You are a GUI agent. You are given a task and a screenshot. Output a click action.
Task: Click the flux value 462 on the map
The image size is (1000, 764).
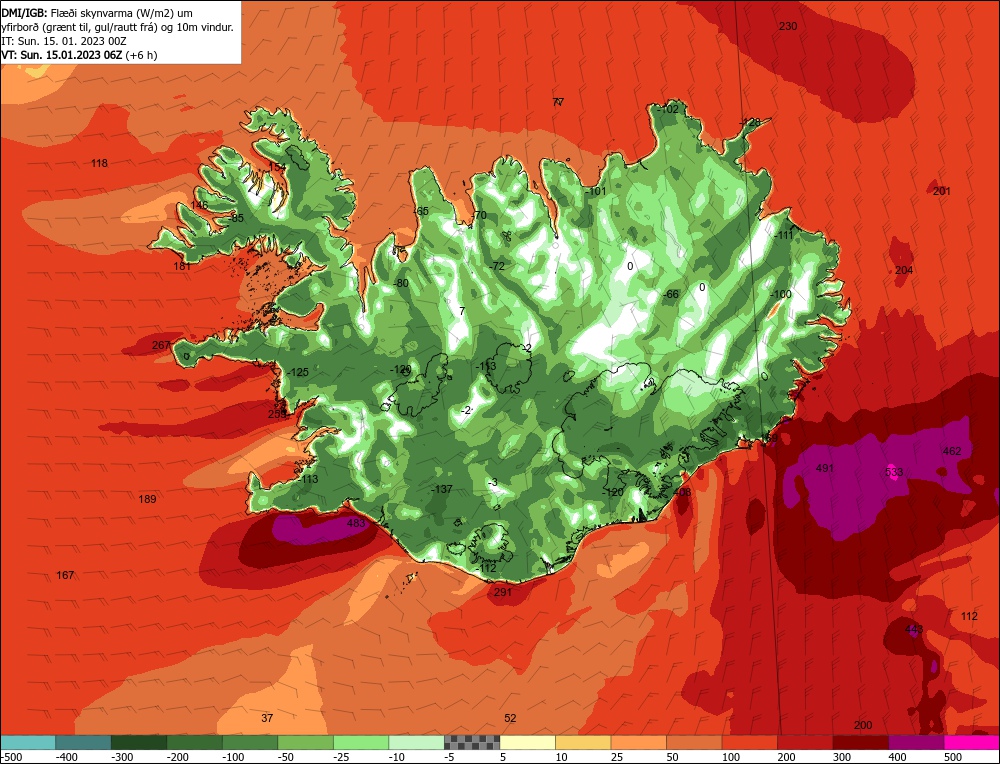(952, 452)
